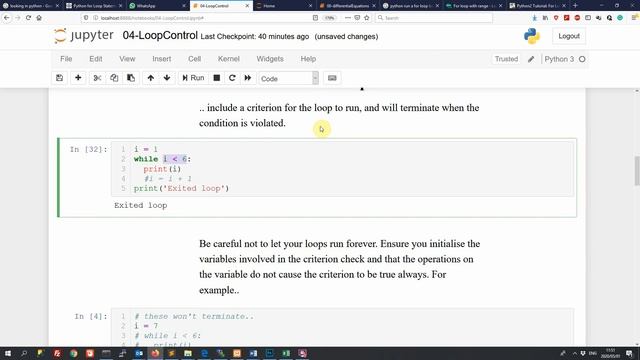The image size is (640, 360).
Task: Click the kernel idle circle indicator
Action: pos(582,59)
